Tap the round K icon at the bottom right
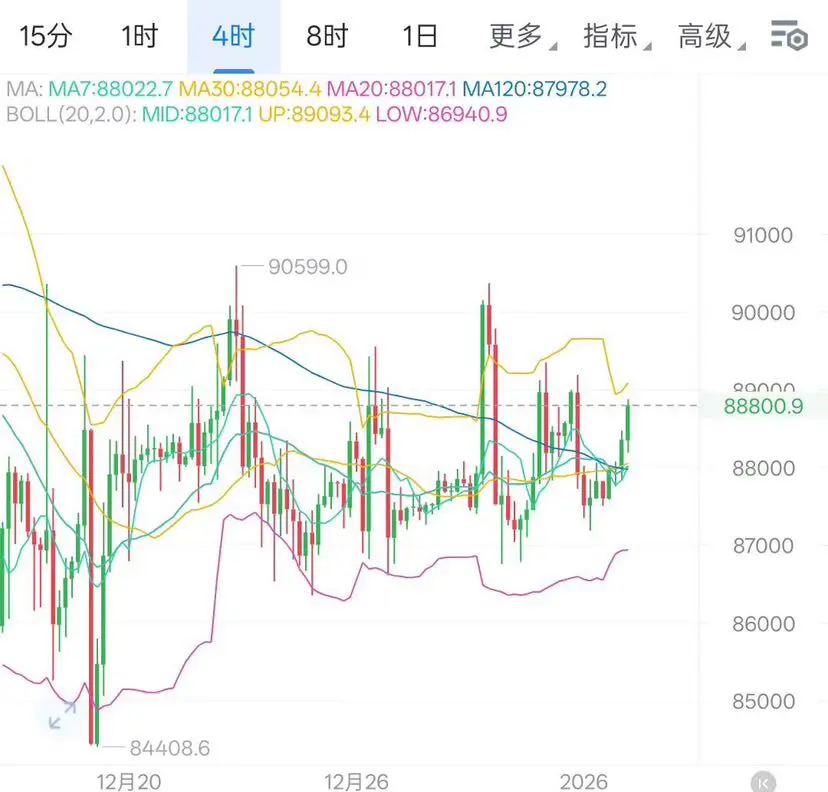The width and height of the screenshot is (828, 792). (763, 782)
